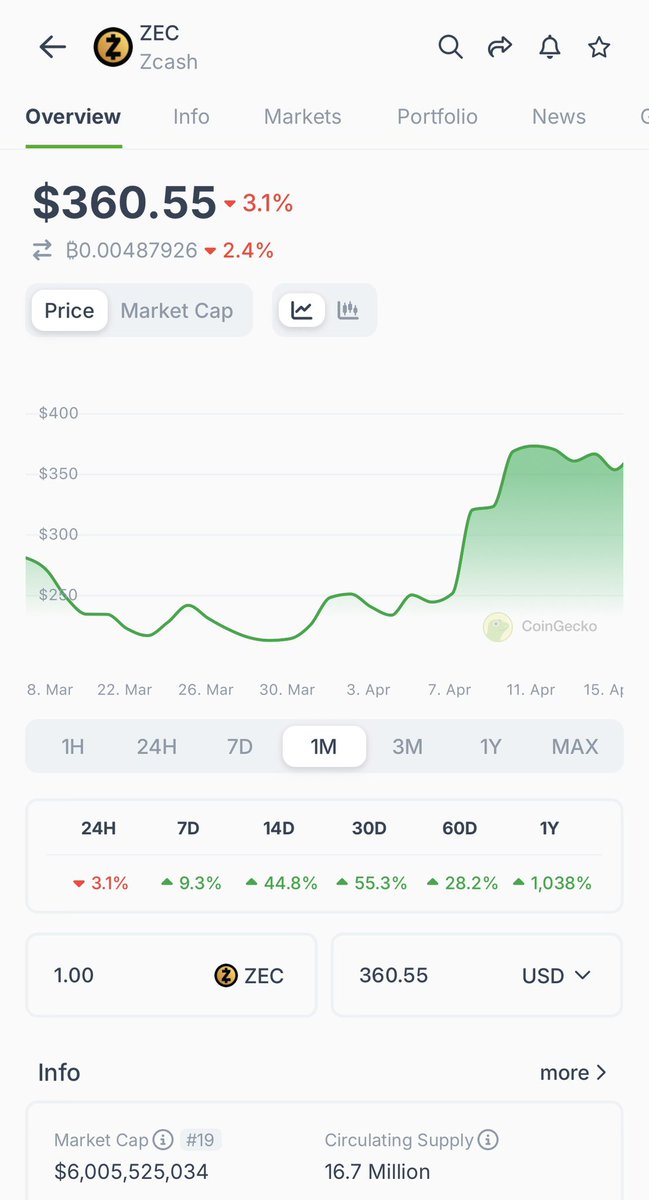Expand Info section via more chevron
Image resolution: width=649 pixels, height=1200 pixels.
pyautogui.click(x=573, y=1072)
